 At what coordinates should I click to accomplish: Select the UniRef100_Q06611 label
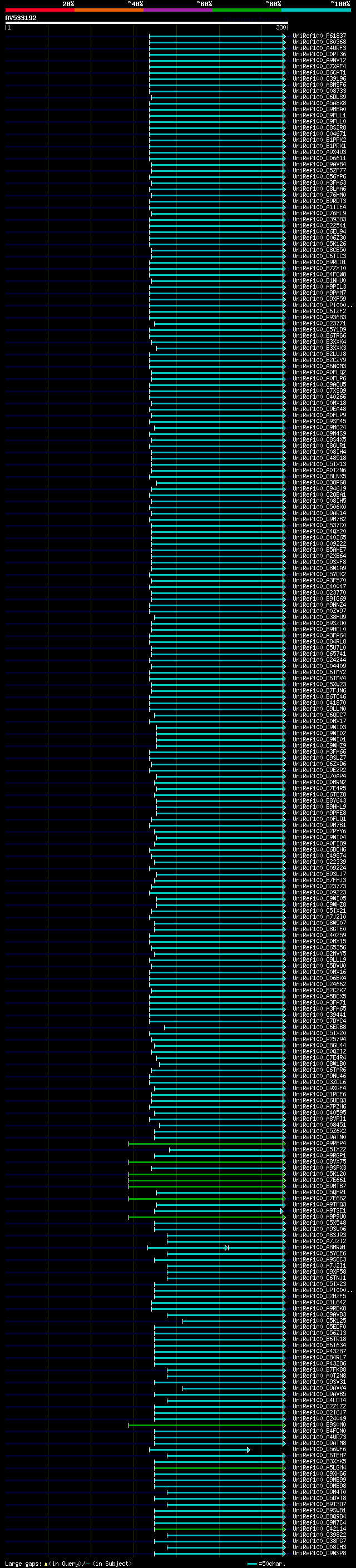click(319, 159)
